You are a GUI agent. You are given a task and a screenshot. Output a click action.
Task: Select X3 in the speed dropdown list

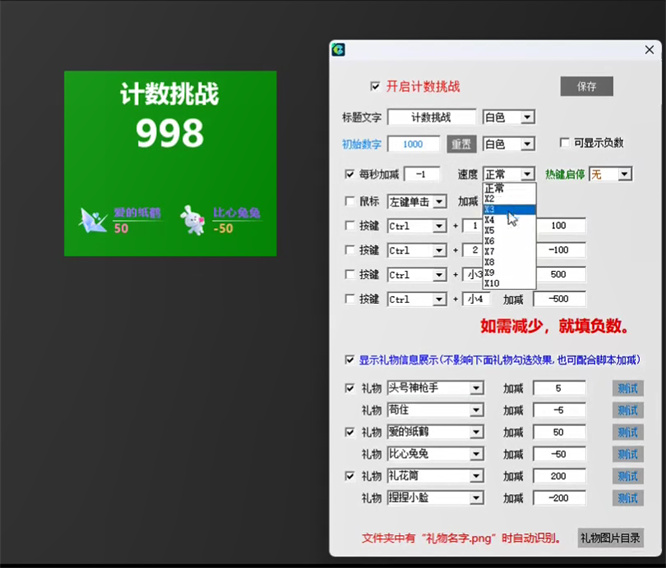509,210
